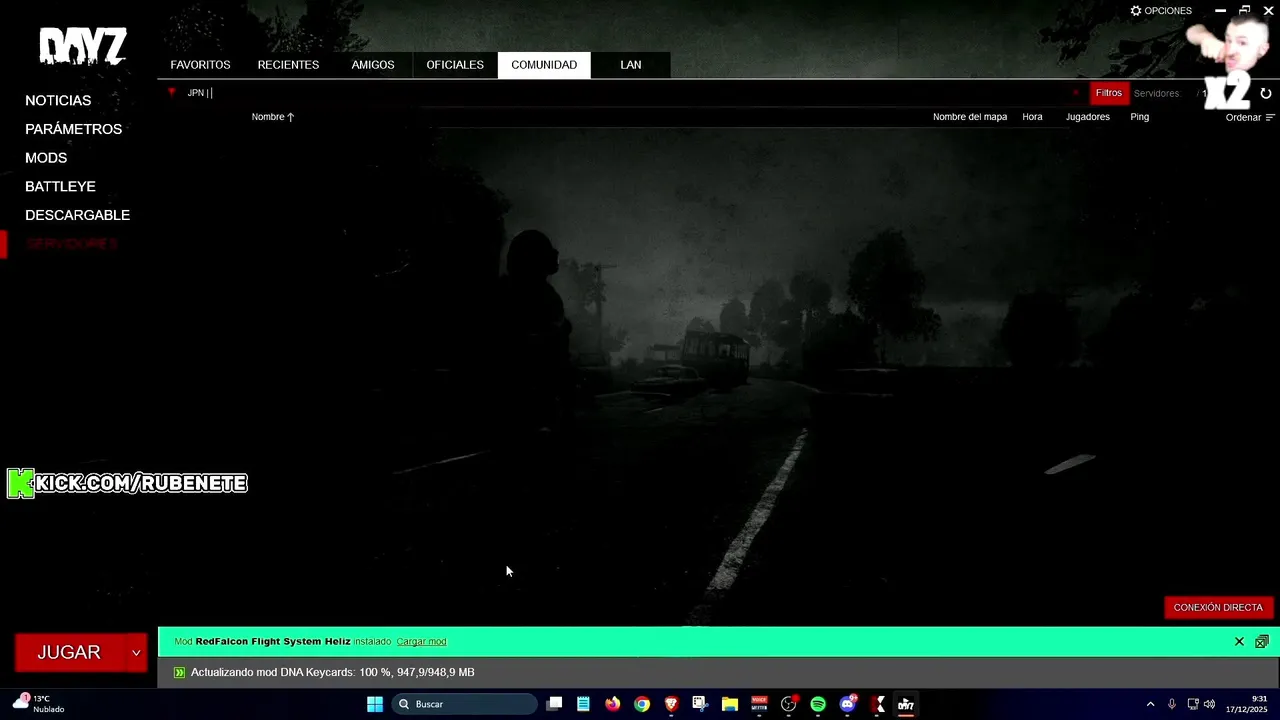Switch to the Recientes tab
The image size is (1280, 720).
coord(288,65)
